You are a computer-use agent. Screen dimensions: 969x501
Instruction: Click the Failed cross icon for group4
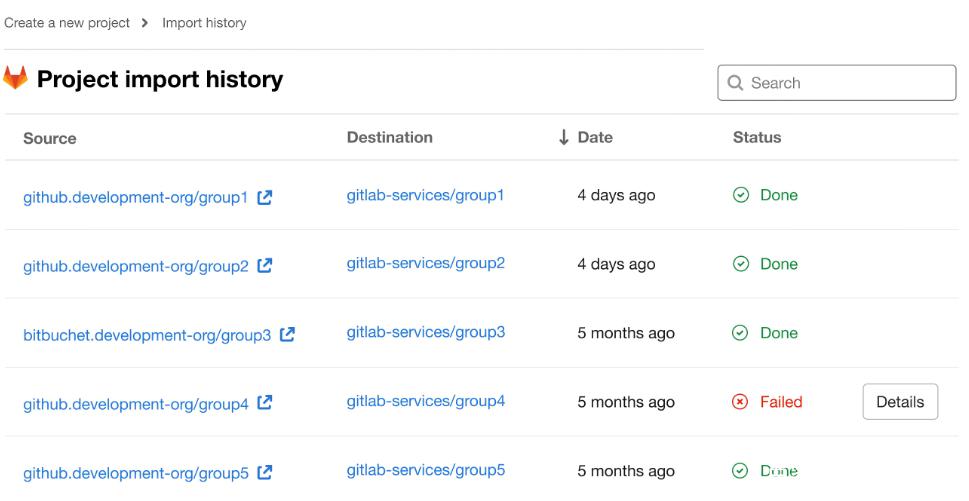click(x=740, y=402)
